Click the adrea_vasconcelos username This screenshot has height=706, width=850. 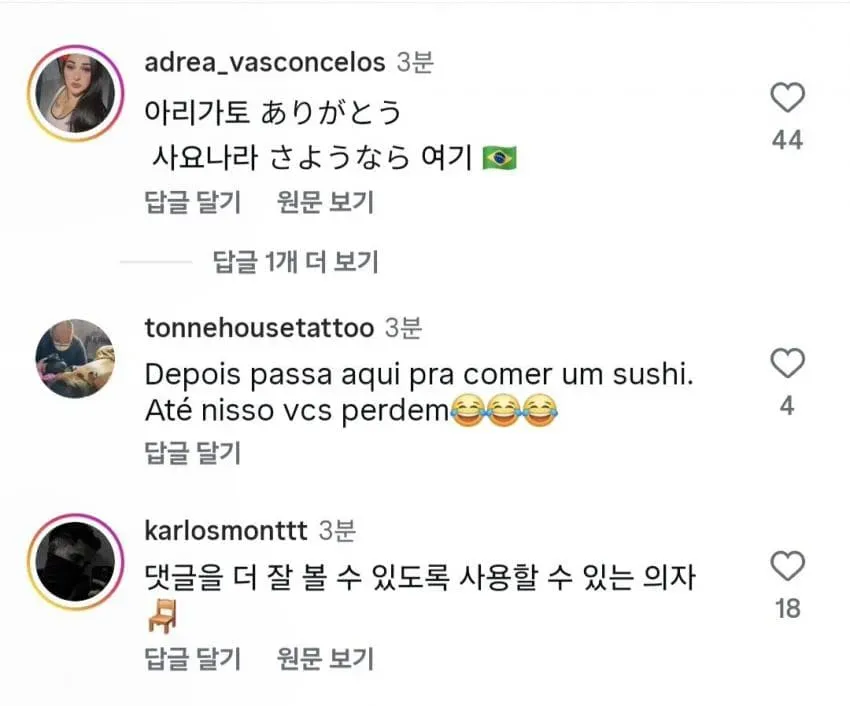[265, 62]
